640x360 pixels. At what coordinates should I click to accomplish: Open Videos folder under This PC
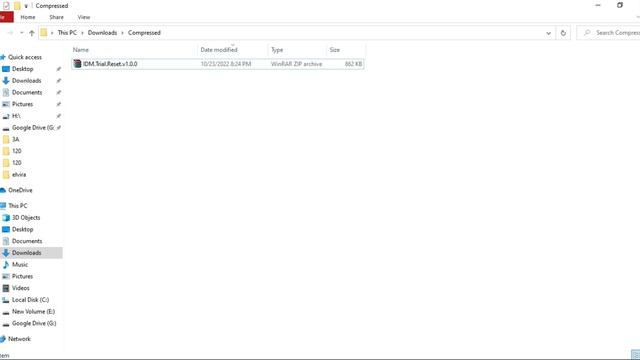(x=21, y=288)
